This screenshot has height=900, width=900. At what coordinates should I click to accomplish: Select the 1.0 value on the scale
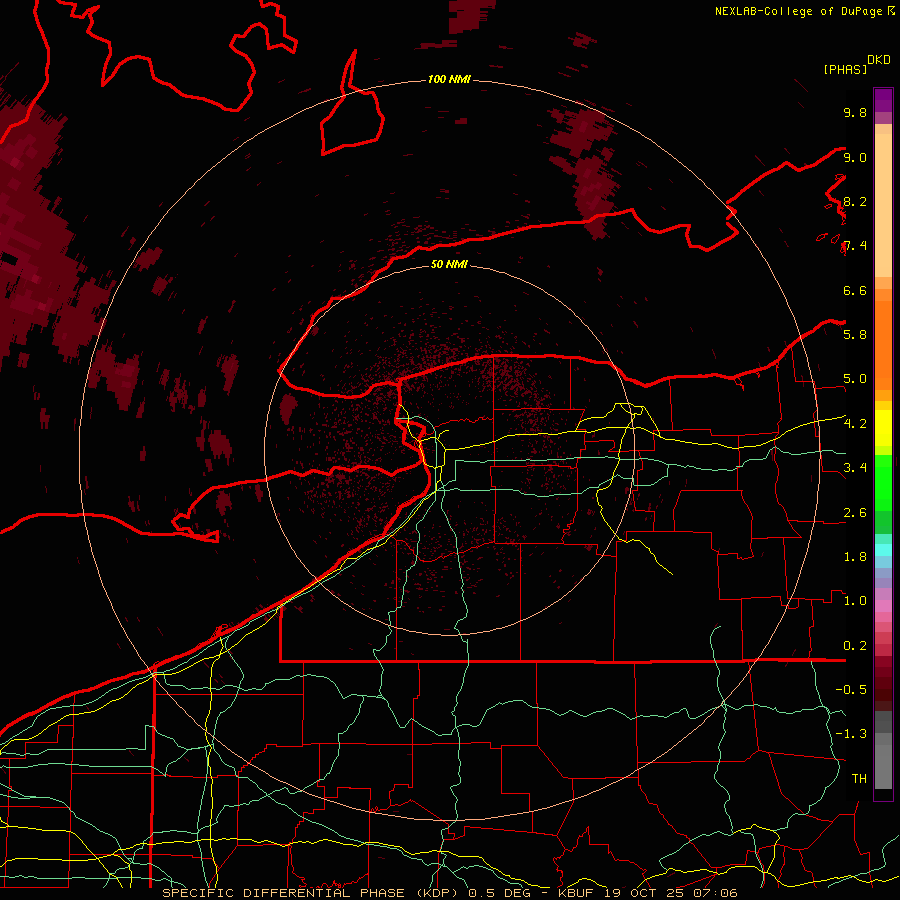[x=855, y=601]
